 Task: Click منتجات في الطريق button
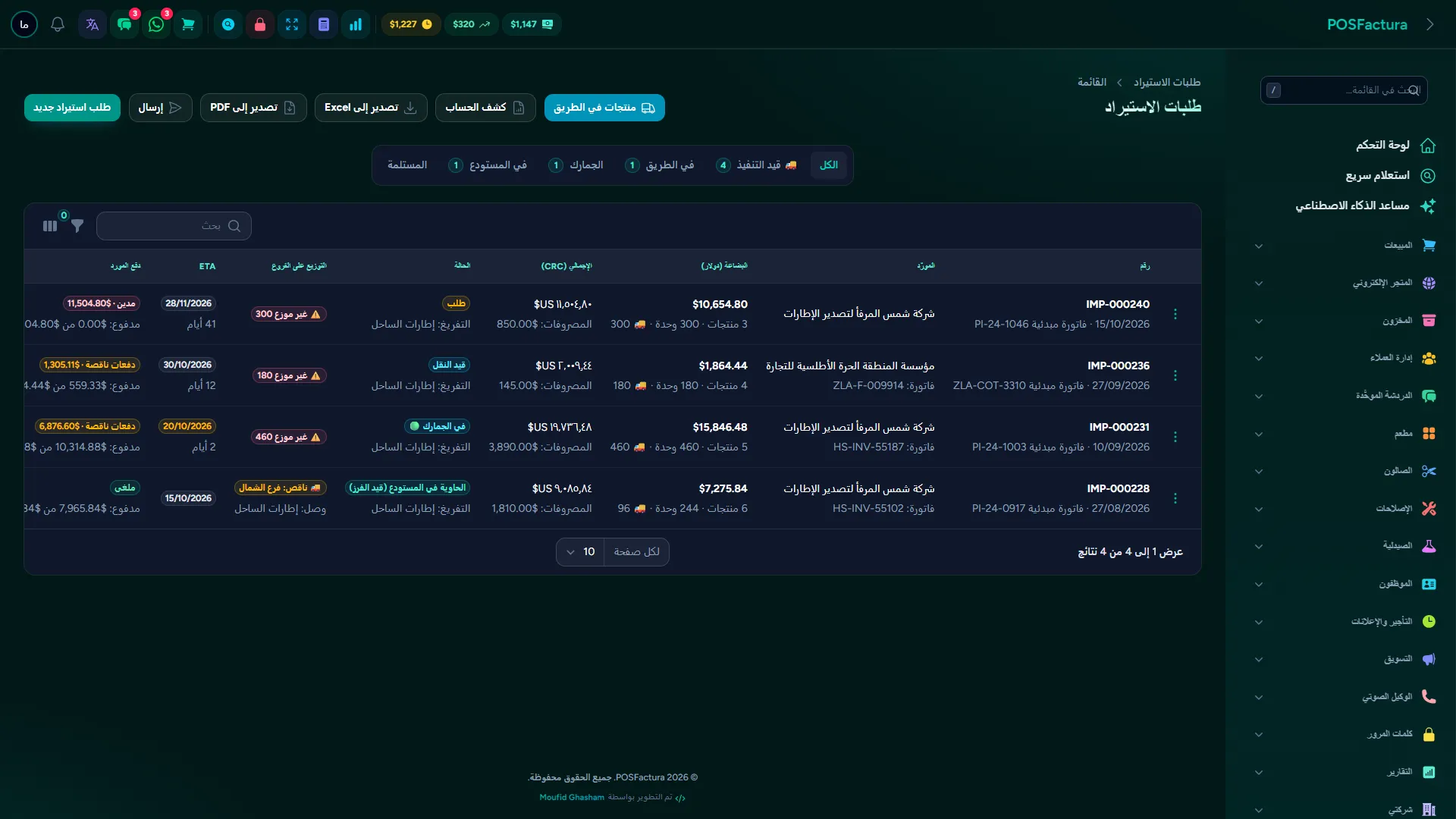tap(604, 108)
